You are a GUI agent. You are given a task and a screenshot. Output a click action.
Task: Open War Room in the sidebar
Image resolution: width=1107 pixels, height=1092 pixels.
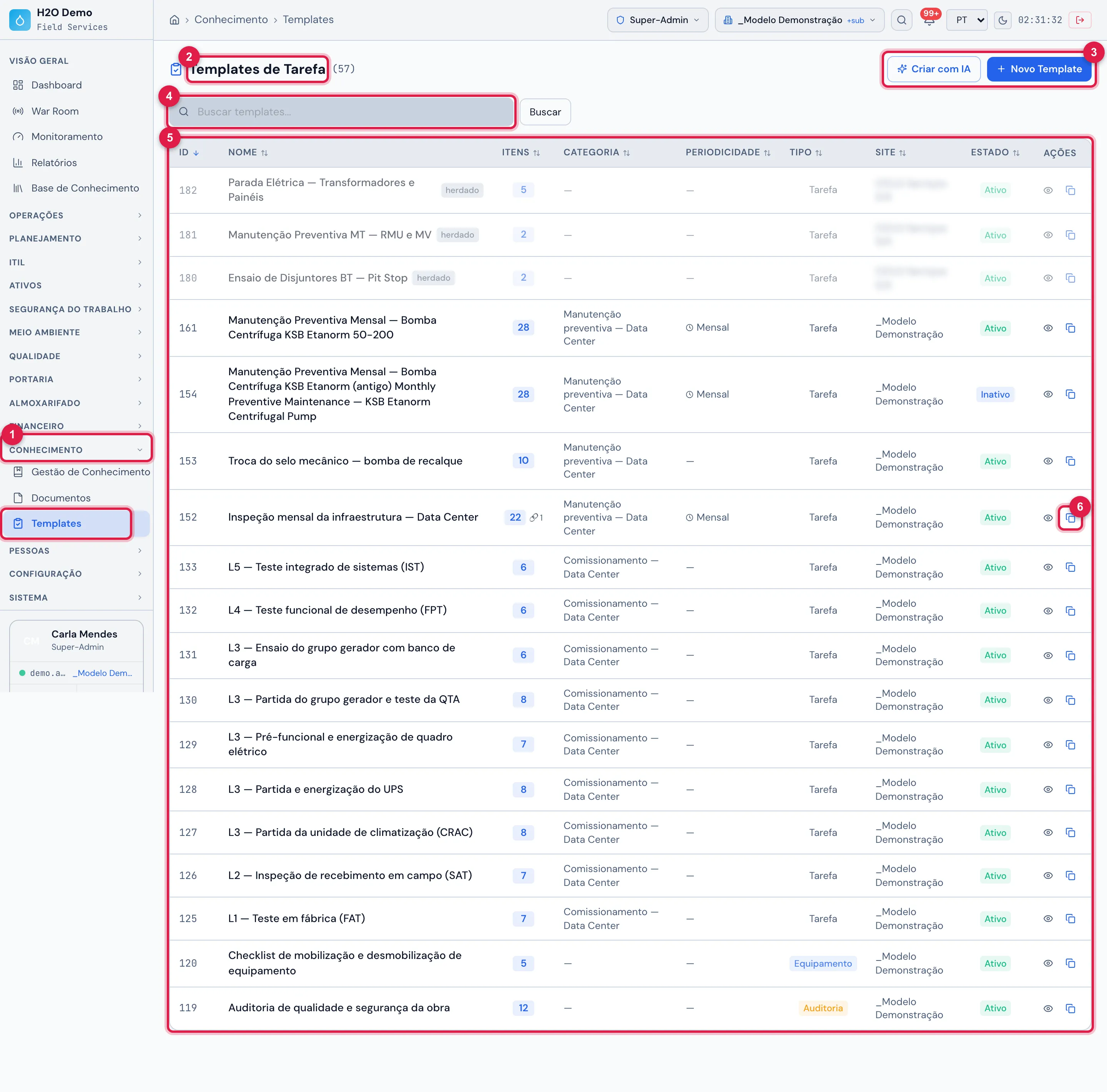pyautogui.click(x=76, y=111)
